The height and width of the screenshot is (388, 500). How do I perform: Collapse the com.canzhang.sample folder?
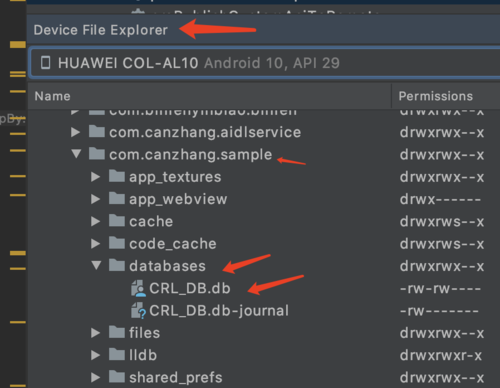[76, 154]
